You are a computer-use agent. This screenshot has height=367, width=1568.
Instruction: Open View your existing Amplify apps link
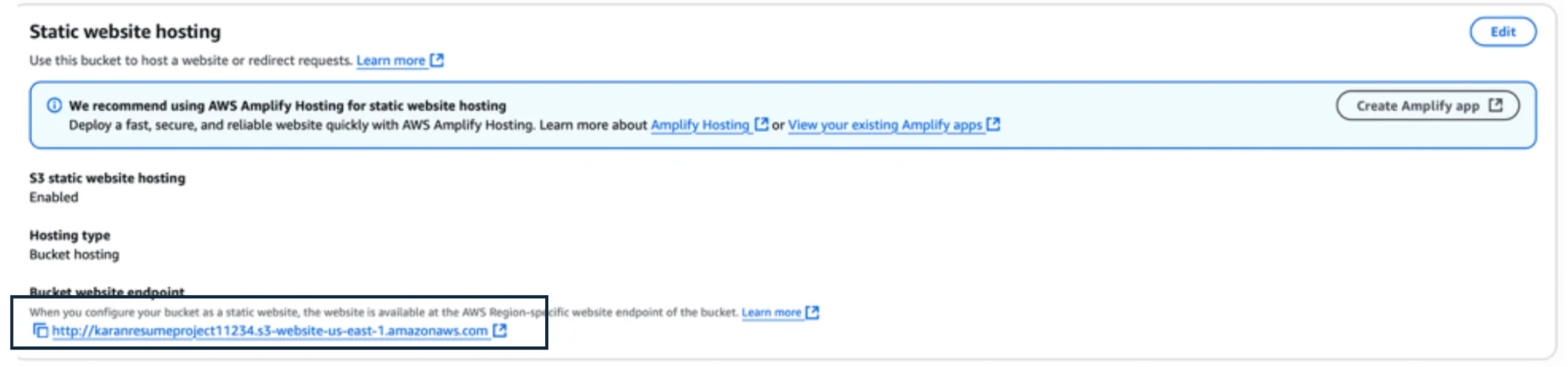884,125
